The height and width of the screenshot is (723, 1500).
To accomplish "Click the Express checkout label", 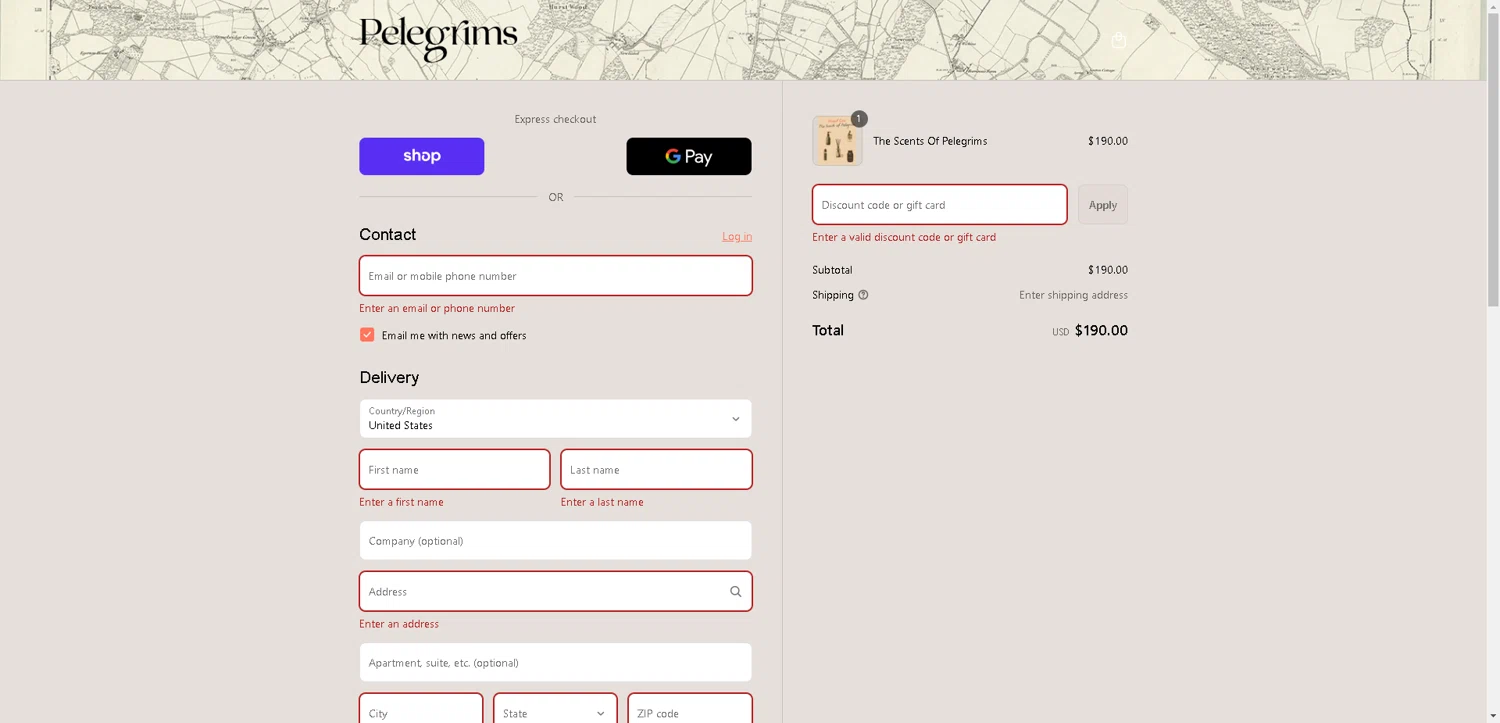I will coord(555,119).
